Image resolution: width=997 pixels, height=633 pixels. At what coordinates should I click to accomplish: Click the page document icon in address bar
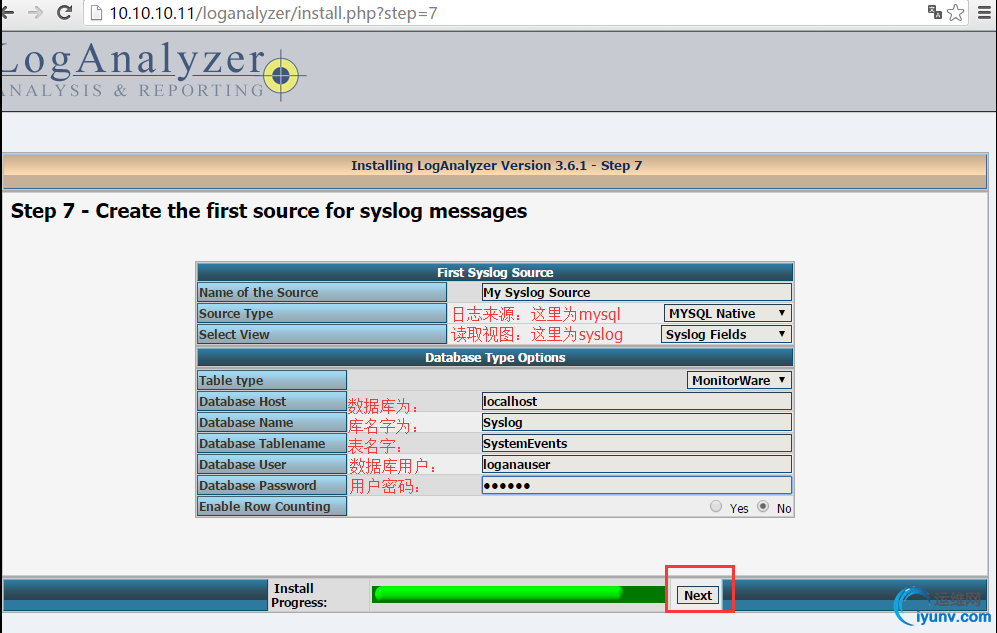coord(96,13)
